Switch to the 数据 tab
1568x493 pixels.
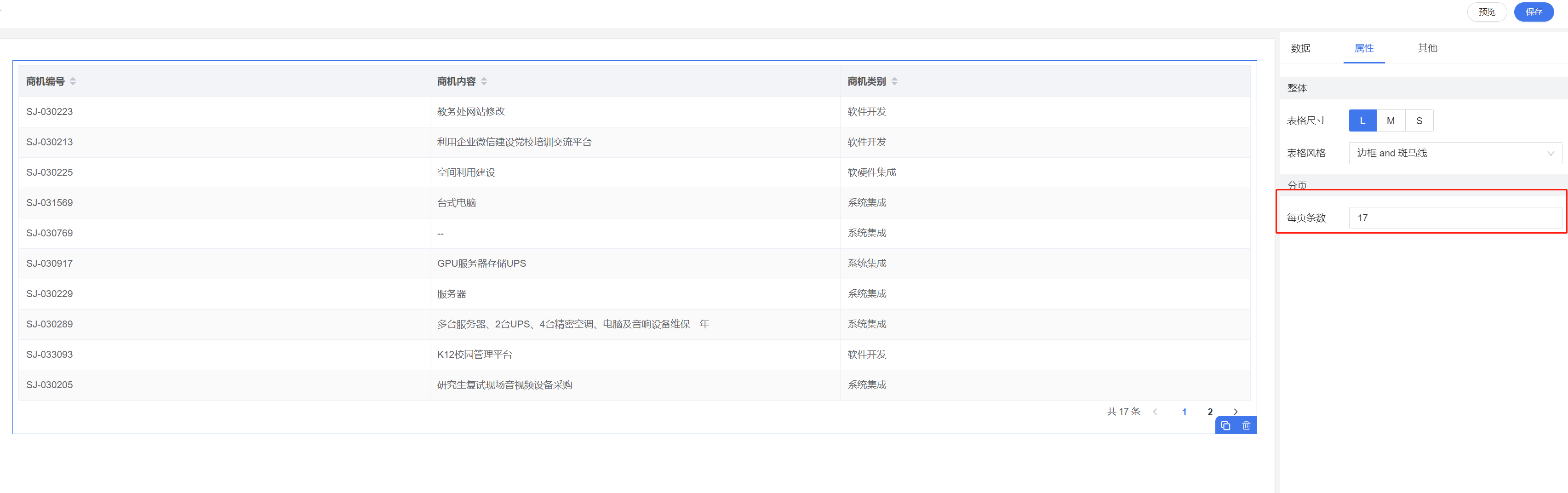[x=1301, y=48]
